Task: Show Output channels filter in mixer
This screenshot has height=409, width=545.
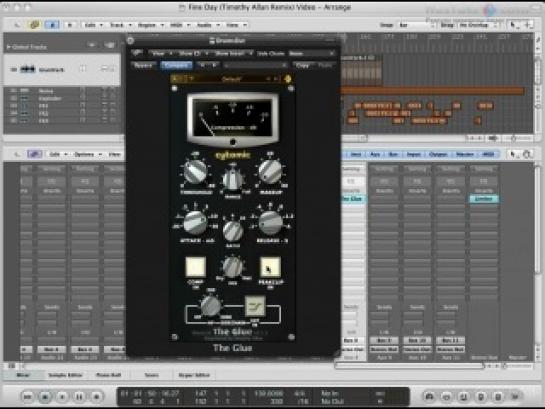Action: tap(438, 154)
